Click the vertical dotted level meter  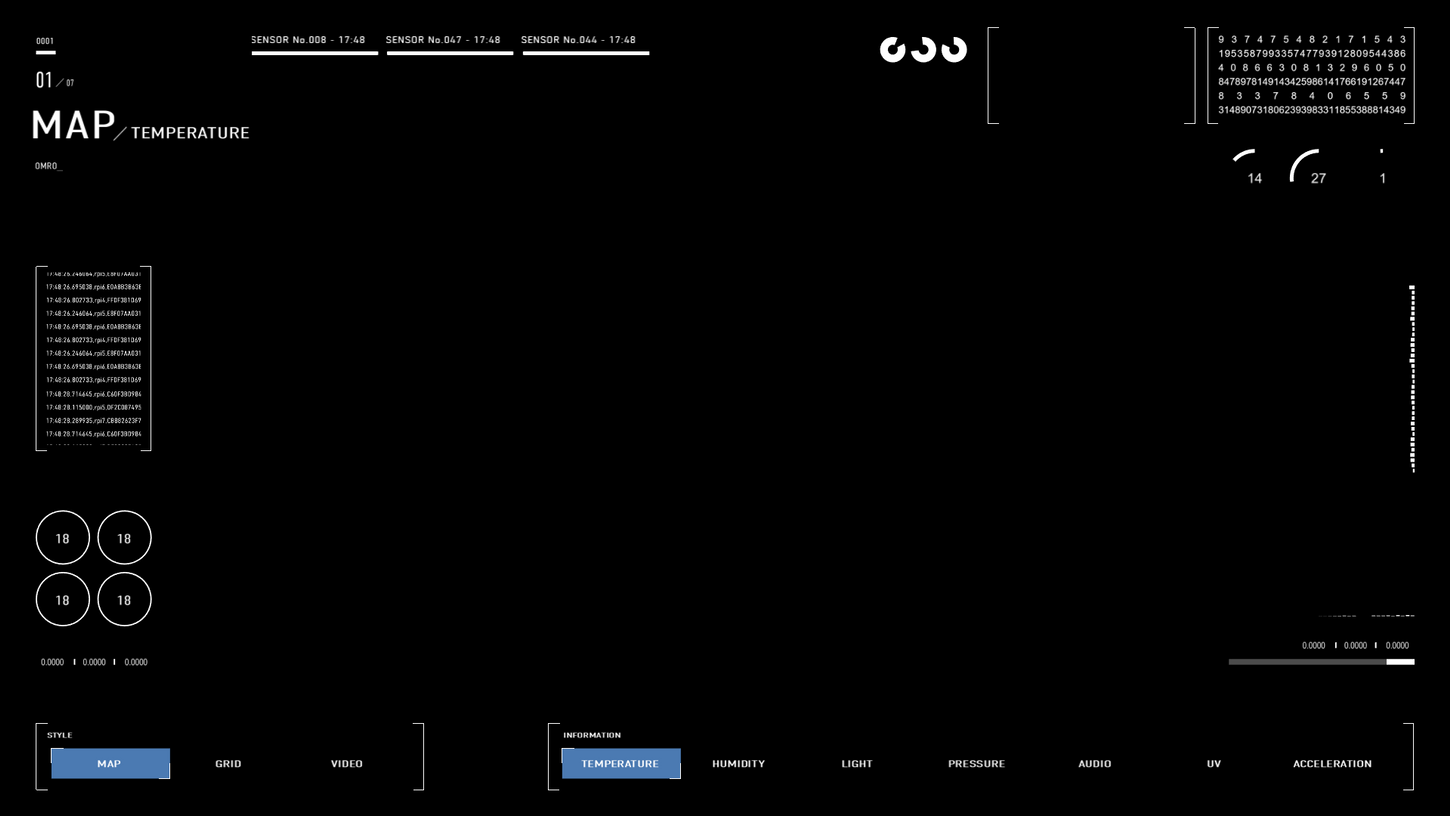pos(1412,379)
